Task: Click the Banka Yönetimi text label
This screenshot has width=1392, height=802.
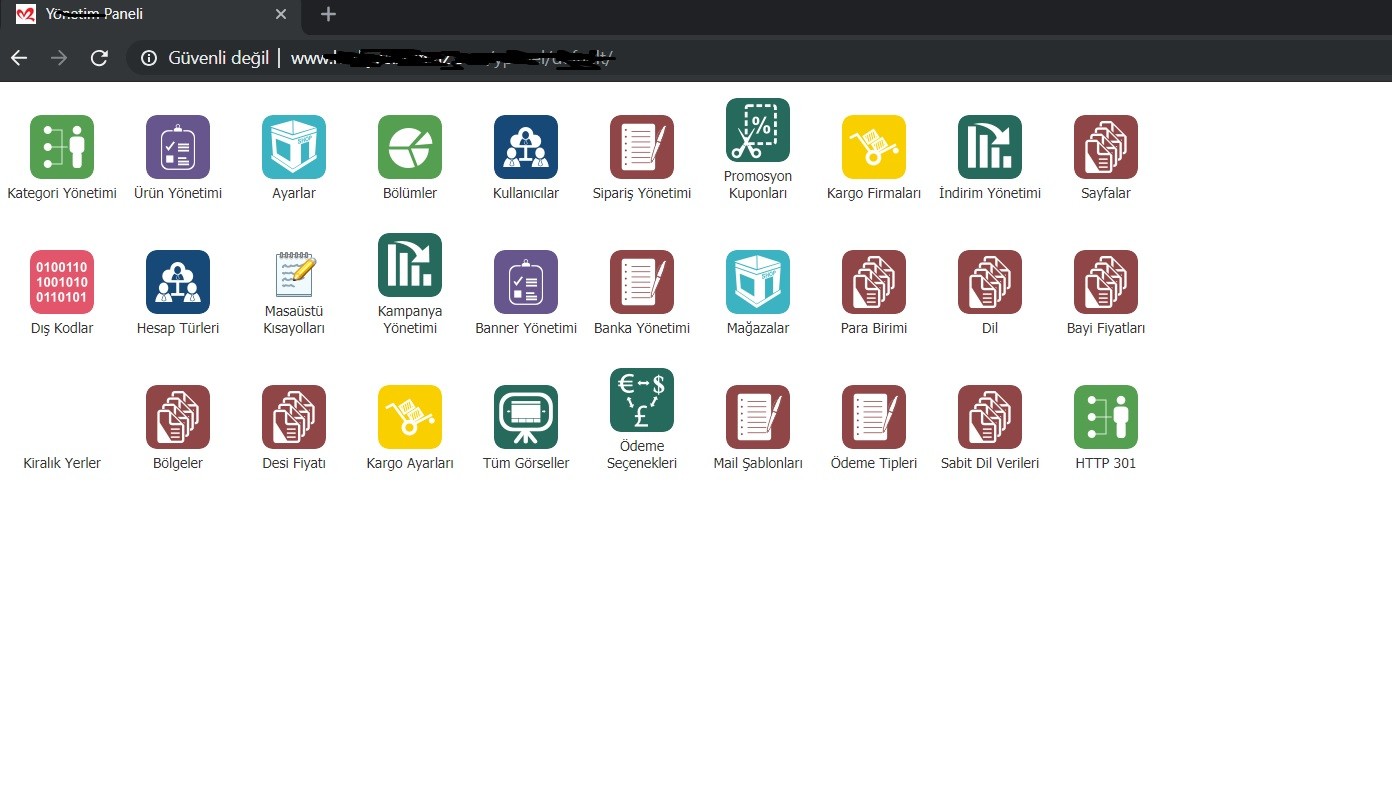Action: click(642, 328)
